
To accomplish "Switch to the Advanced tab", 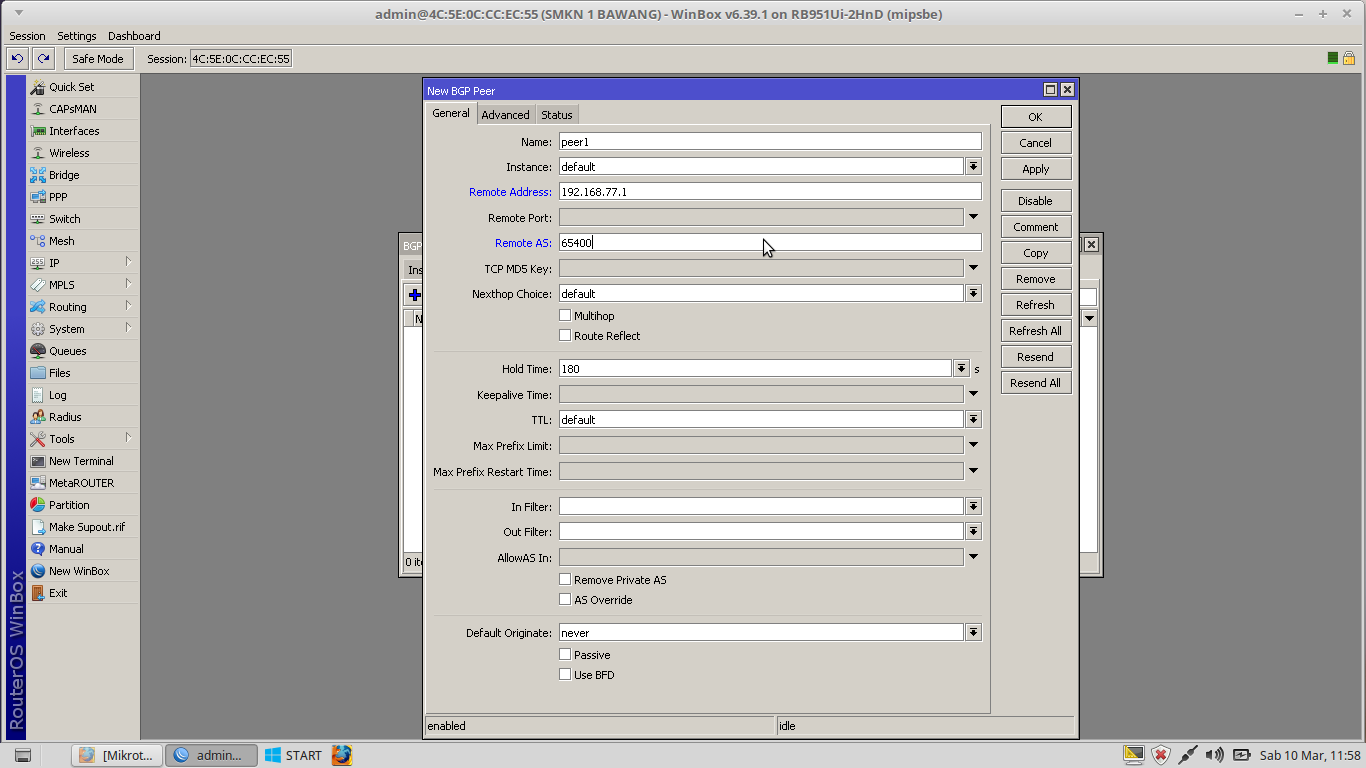I will point(505,114).
